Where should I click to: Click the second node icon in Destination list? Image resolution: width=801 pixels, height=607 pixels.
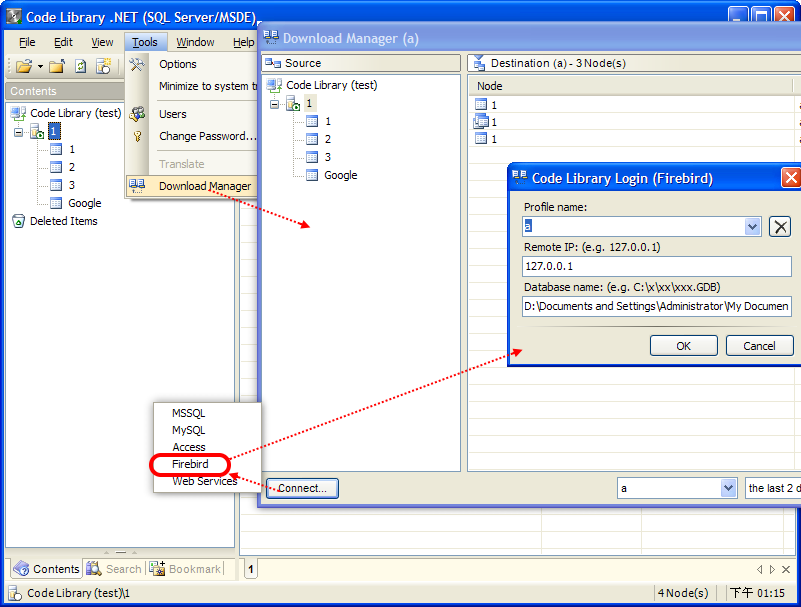click(x=481, y=122)
